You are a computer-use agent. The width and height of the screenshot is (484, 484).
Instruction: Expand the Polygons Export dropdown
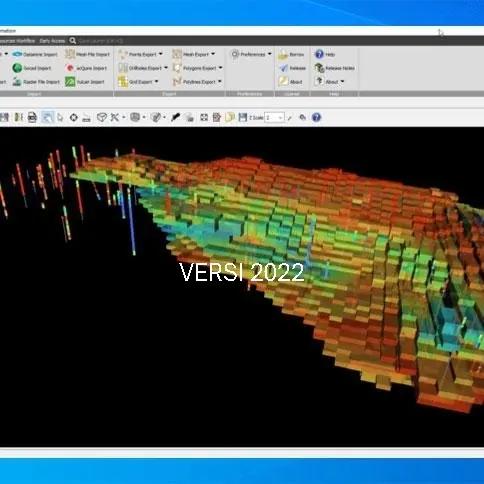[x=220, y=68]
